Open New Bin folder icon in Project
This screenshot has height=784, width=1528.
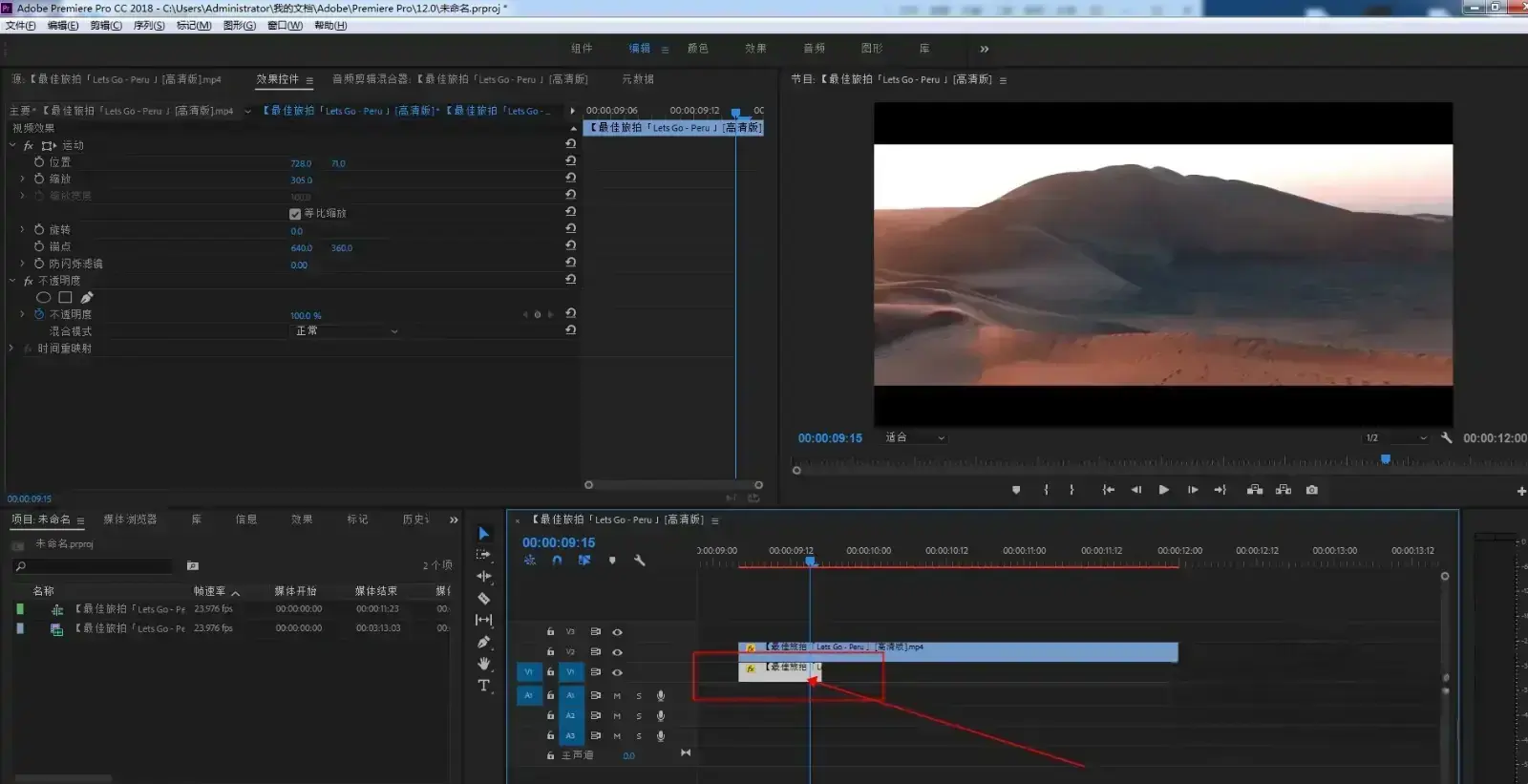click(193, 565)
